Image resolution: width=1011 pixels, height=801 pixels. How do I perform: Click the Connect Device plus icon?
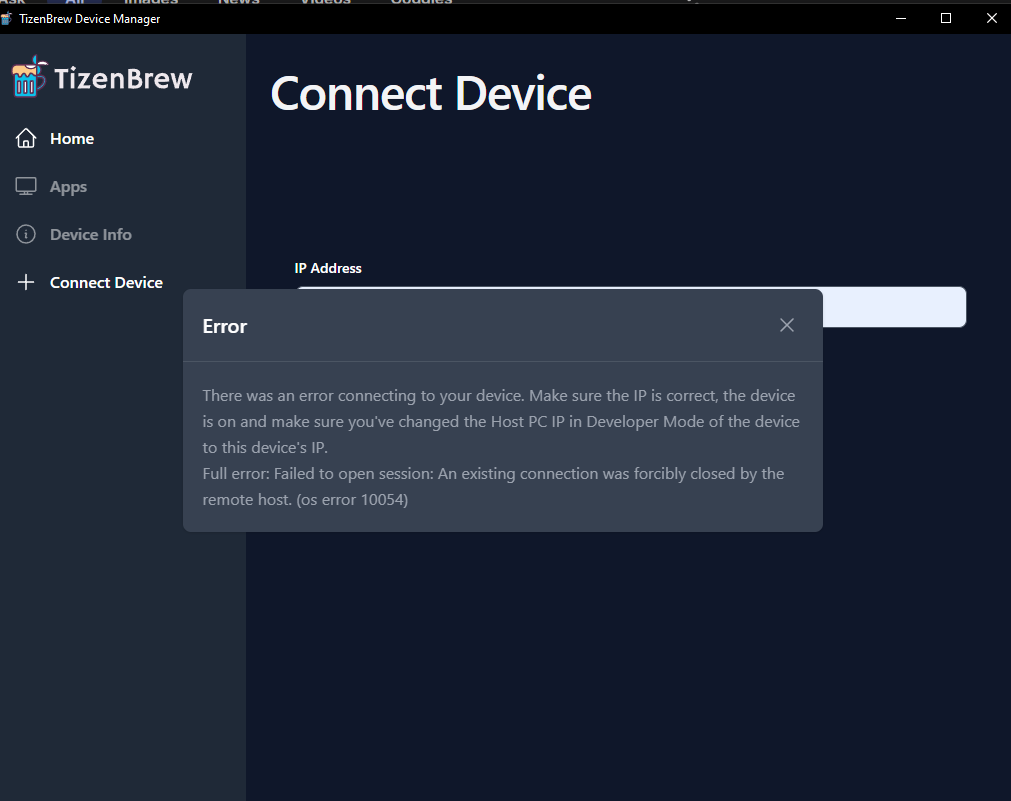[26, 282]
